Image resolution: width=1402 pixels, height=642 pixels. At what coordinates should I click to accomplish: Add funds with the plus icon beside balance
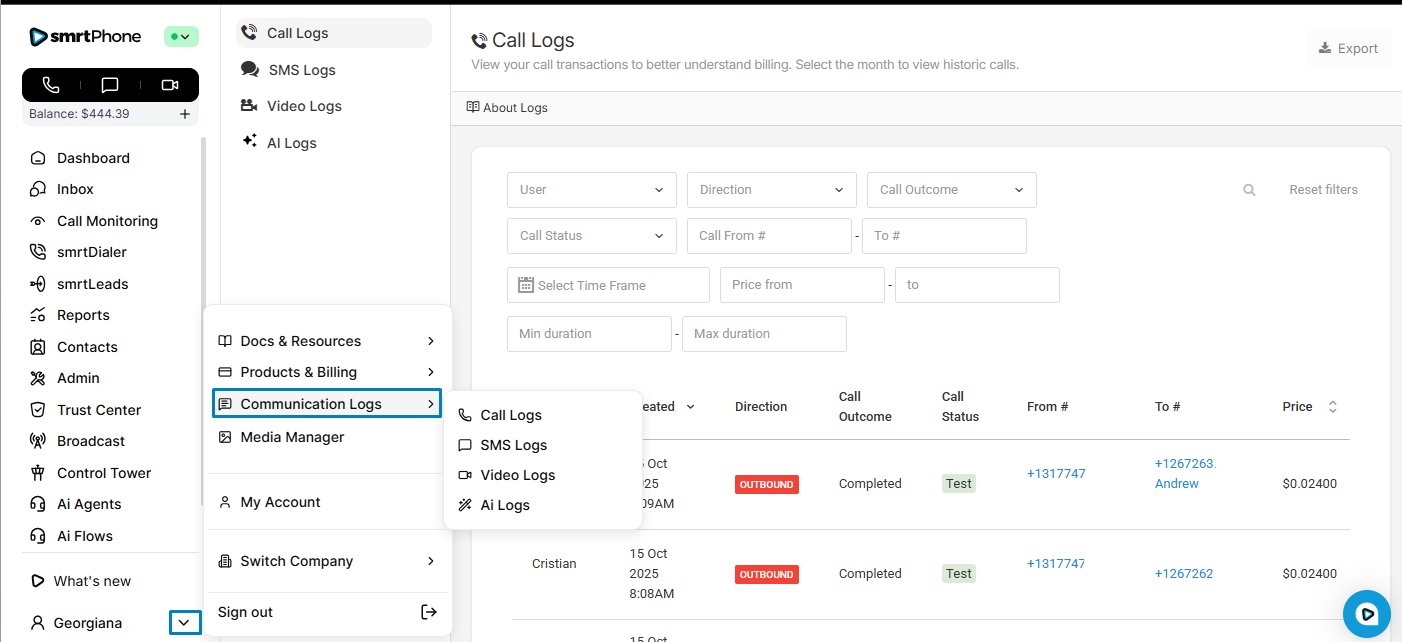pyautogui.click(x=185, y=114)
